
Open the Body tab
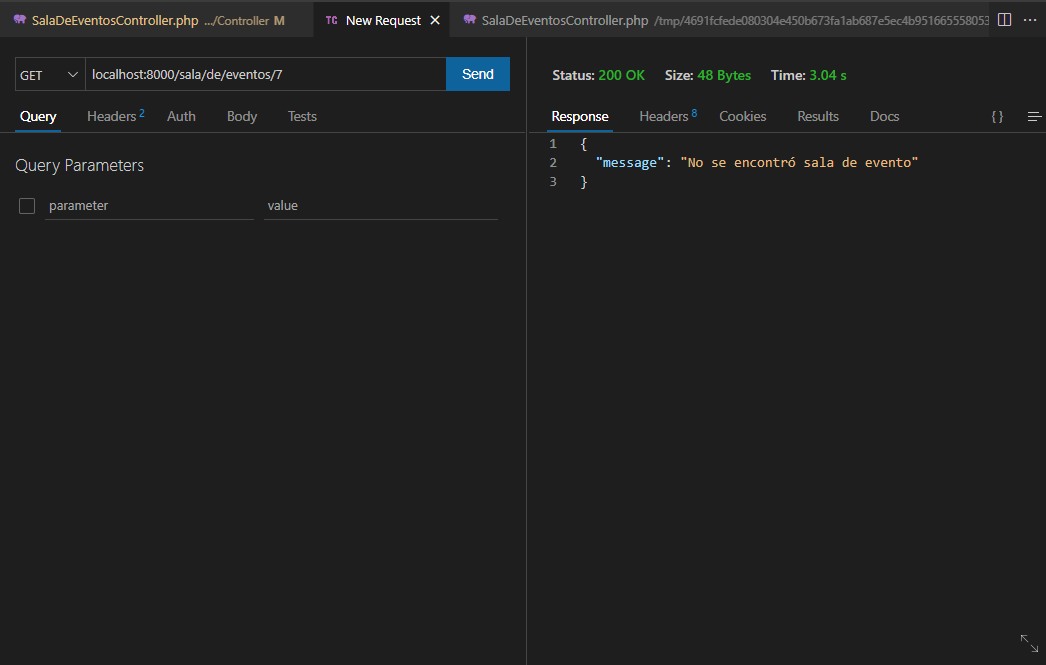[x=241, y=116]
